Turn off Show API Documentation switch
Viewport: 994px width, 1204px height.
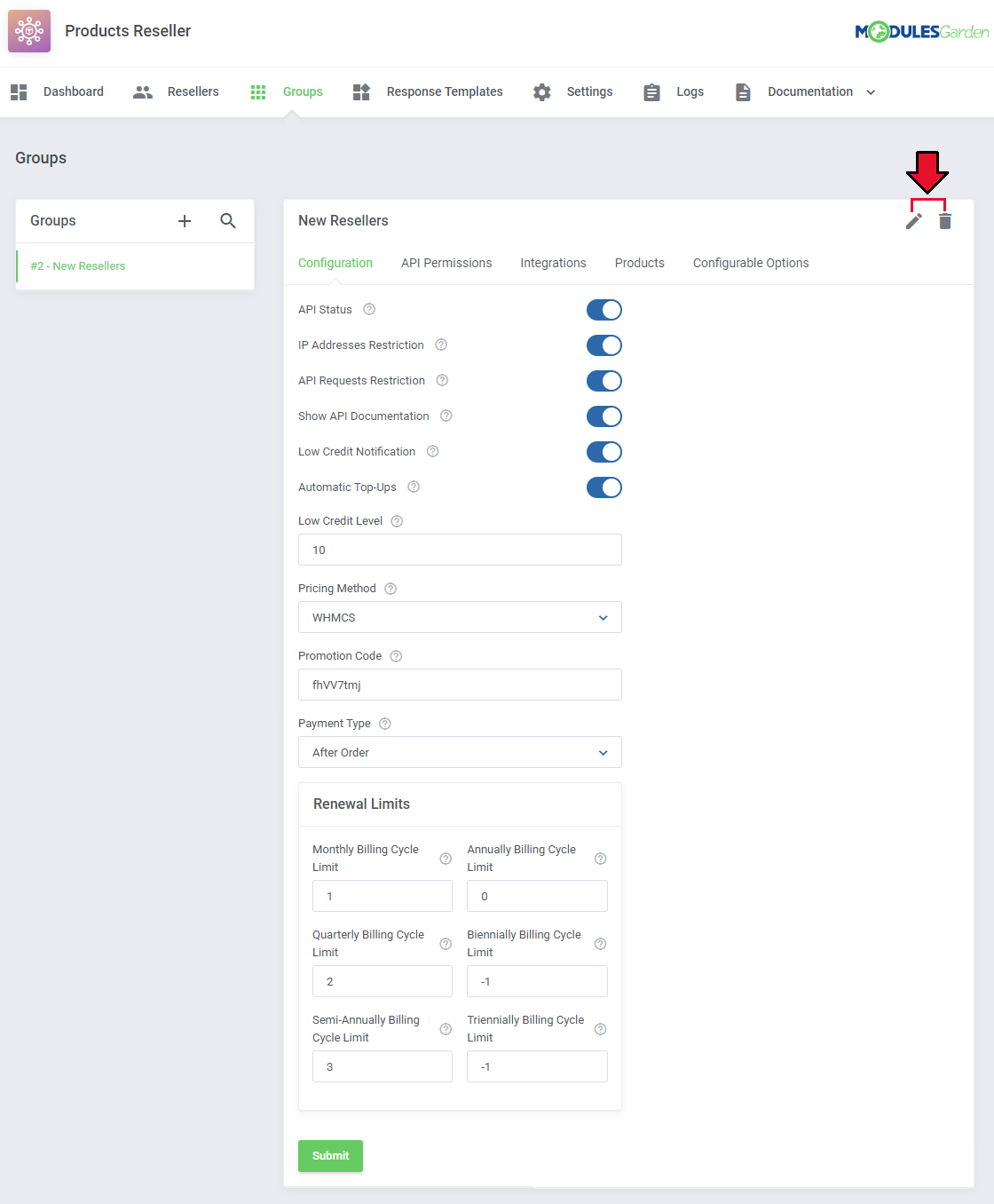(x=604, y=416)
